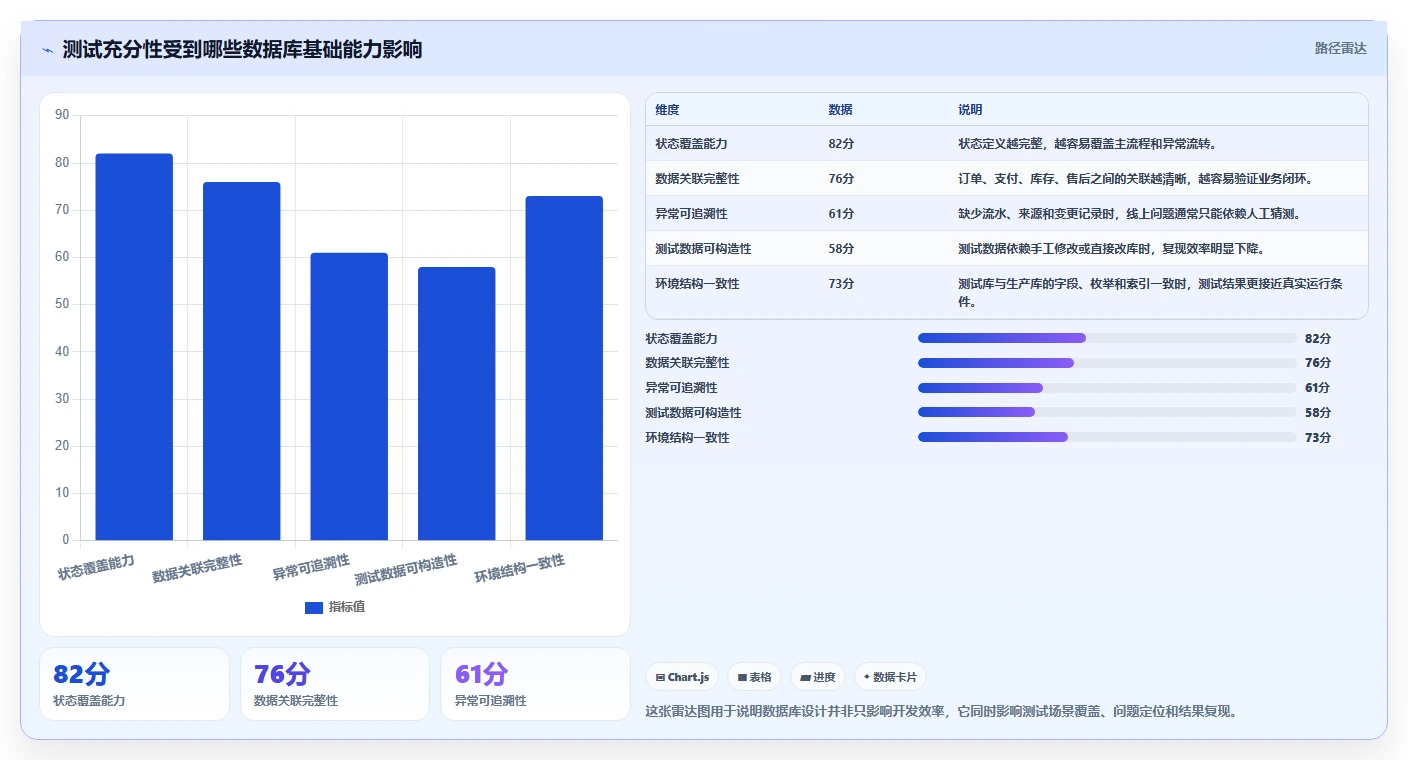Click the 说明 table column header
Viewport: 1408px width, 760px height.
(x=970, y=110)
